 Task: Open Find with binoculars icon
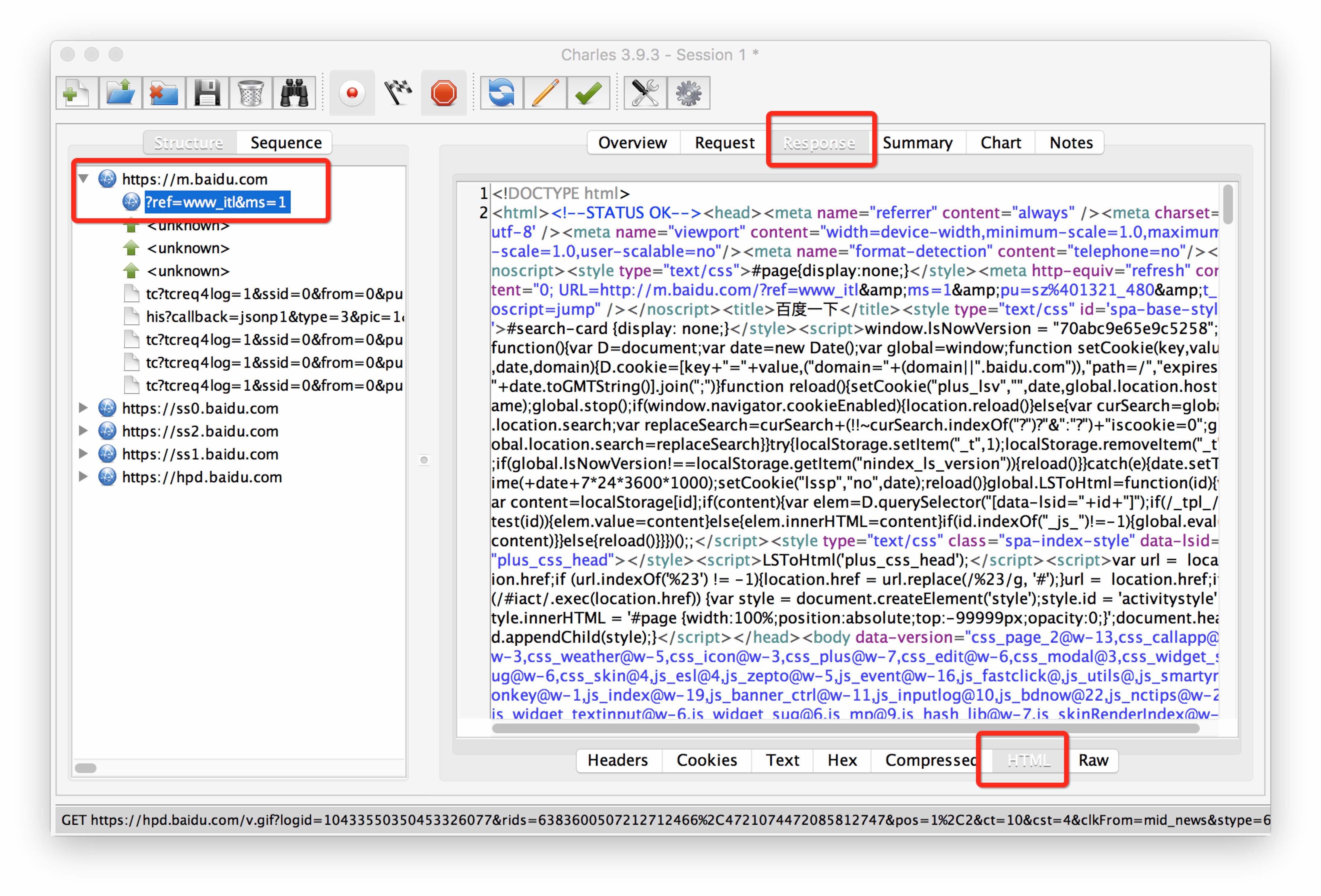point(294,93)
